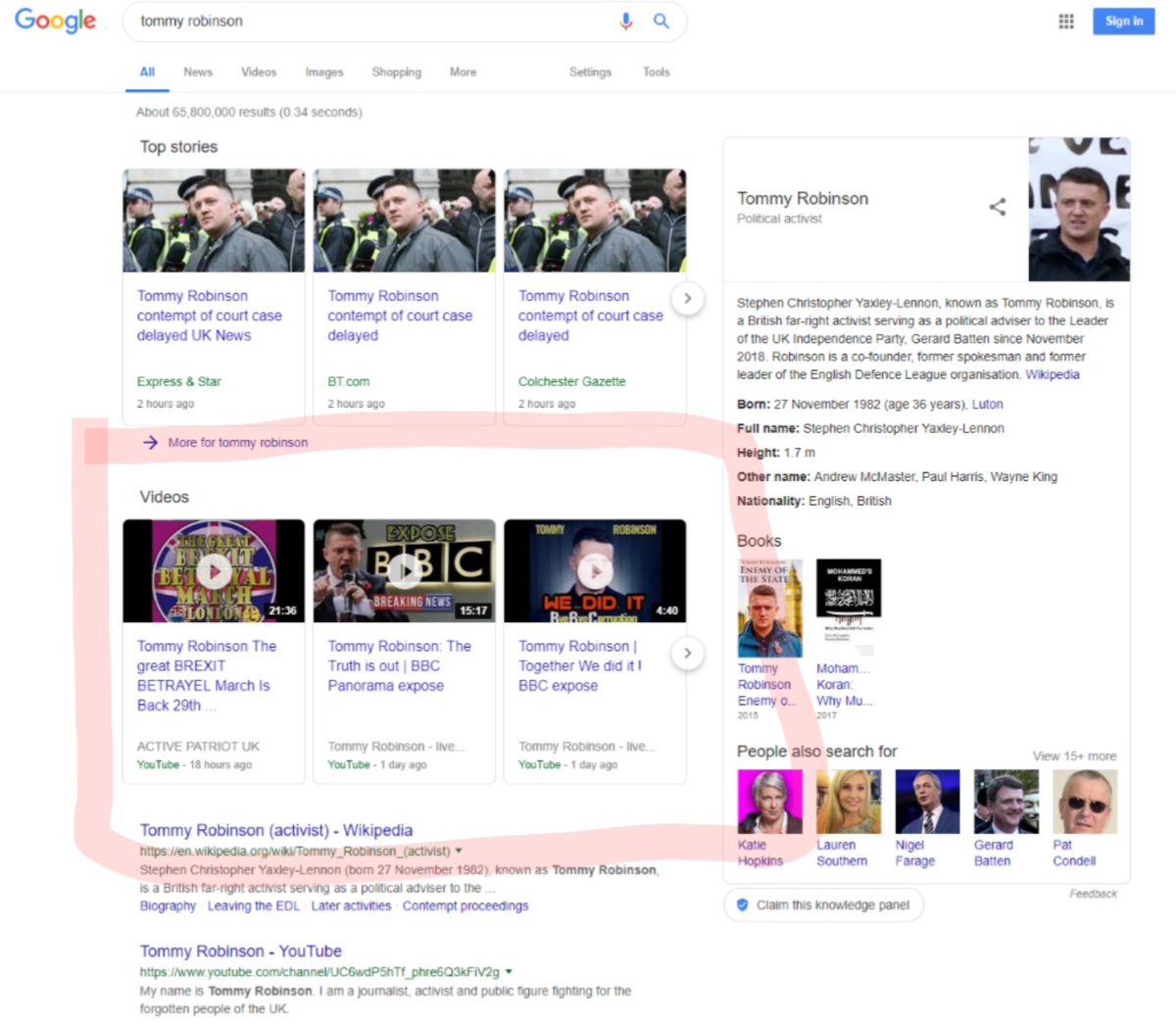Open Tommy Robinson portrait in knowledge panel
The image size is (1176, 1026).
(1079, 209)
